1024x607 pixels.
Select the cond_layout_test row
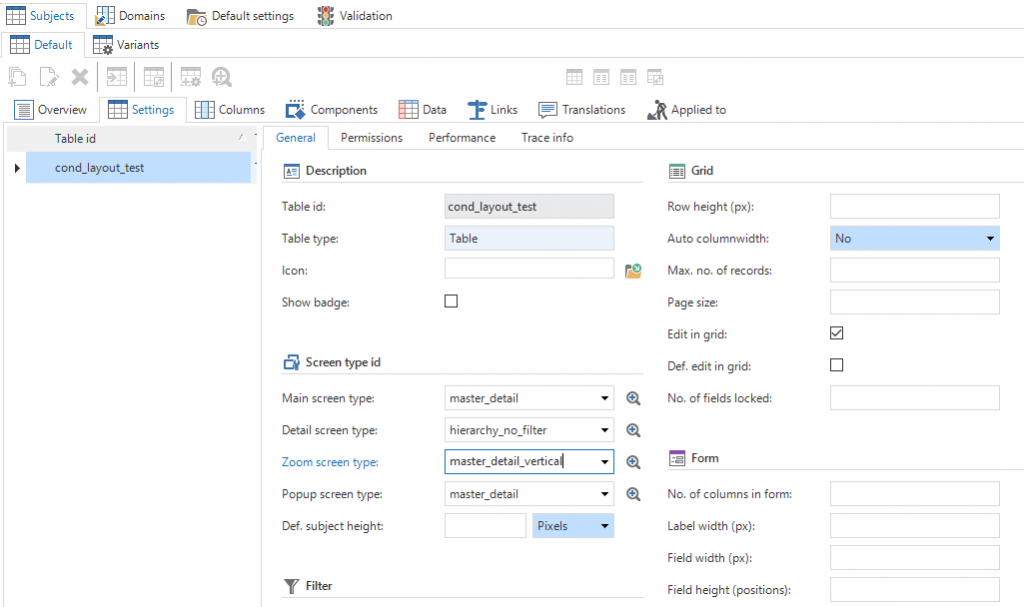point(138,168)
